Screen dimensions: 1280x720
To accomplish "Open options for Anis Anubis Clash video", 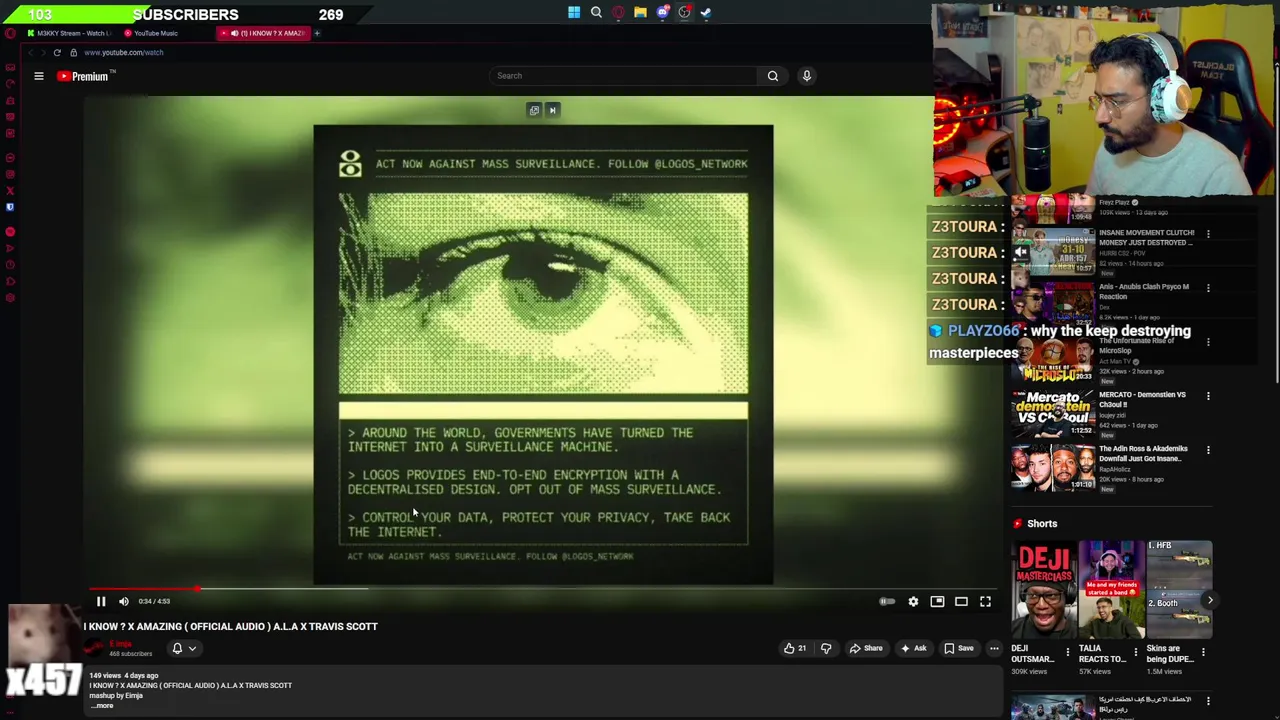I will click(x=1208, y=288).
